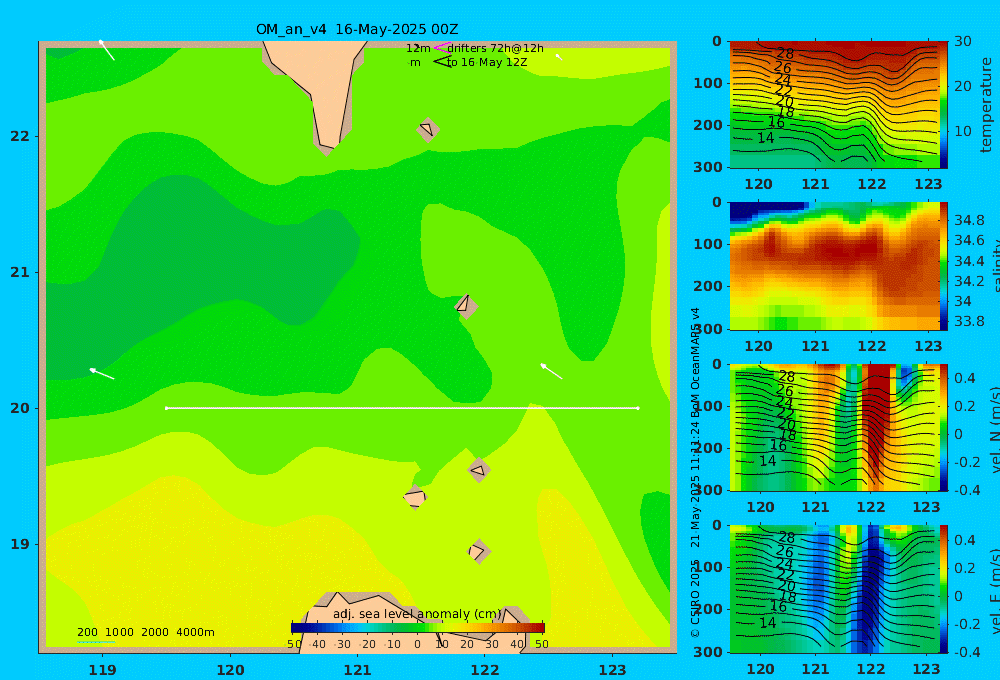Click the 'temperature' axis label
The image size is (1000, 680).
tap(987, 105)
